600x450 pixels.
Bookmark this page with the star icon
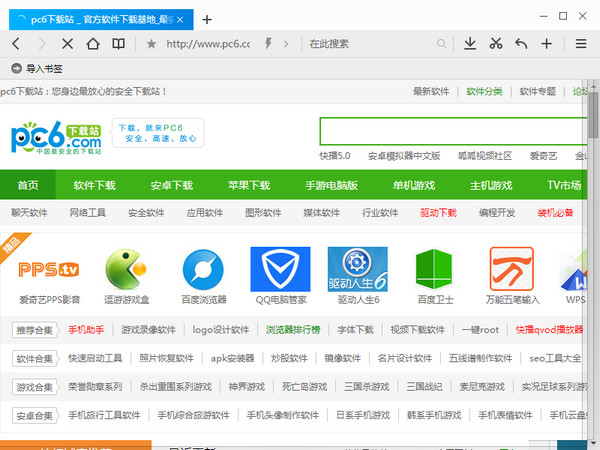pyautogui.click(x=151, y=44)
